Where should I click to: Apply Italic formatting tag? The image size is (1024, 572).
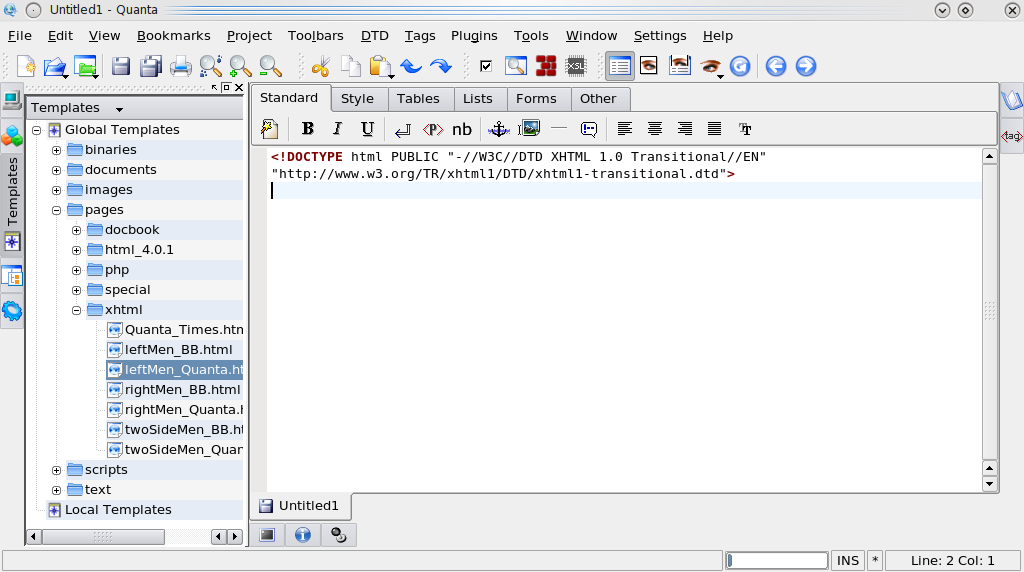pos(337,129)
